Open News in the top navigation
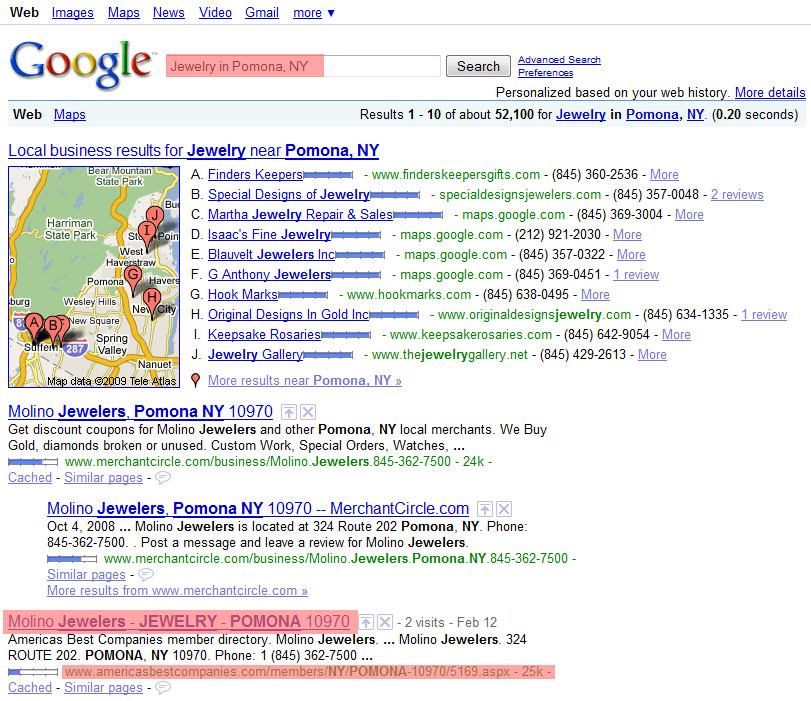 tap(169, 13)
